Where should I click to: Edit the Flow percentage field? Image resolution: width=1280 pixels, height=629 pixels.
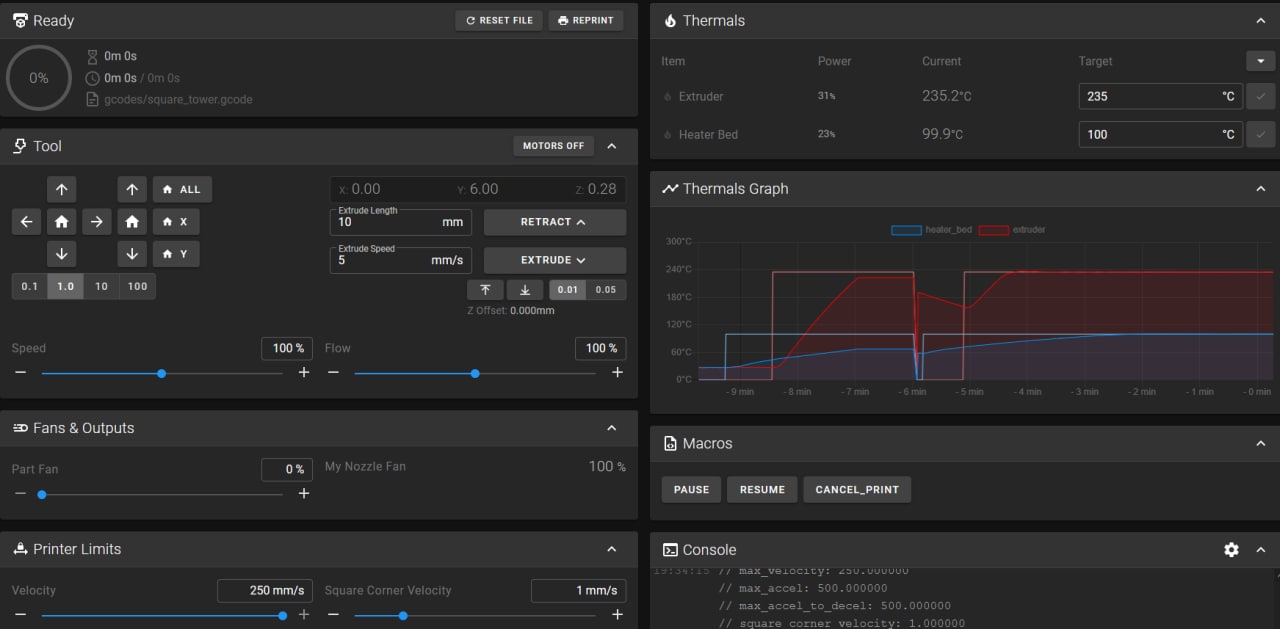(601, 348)
